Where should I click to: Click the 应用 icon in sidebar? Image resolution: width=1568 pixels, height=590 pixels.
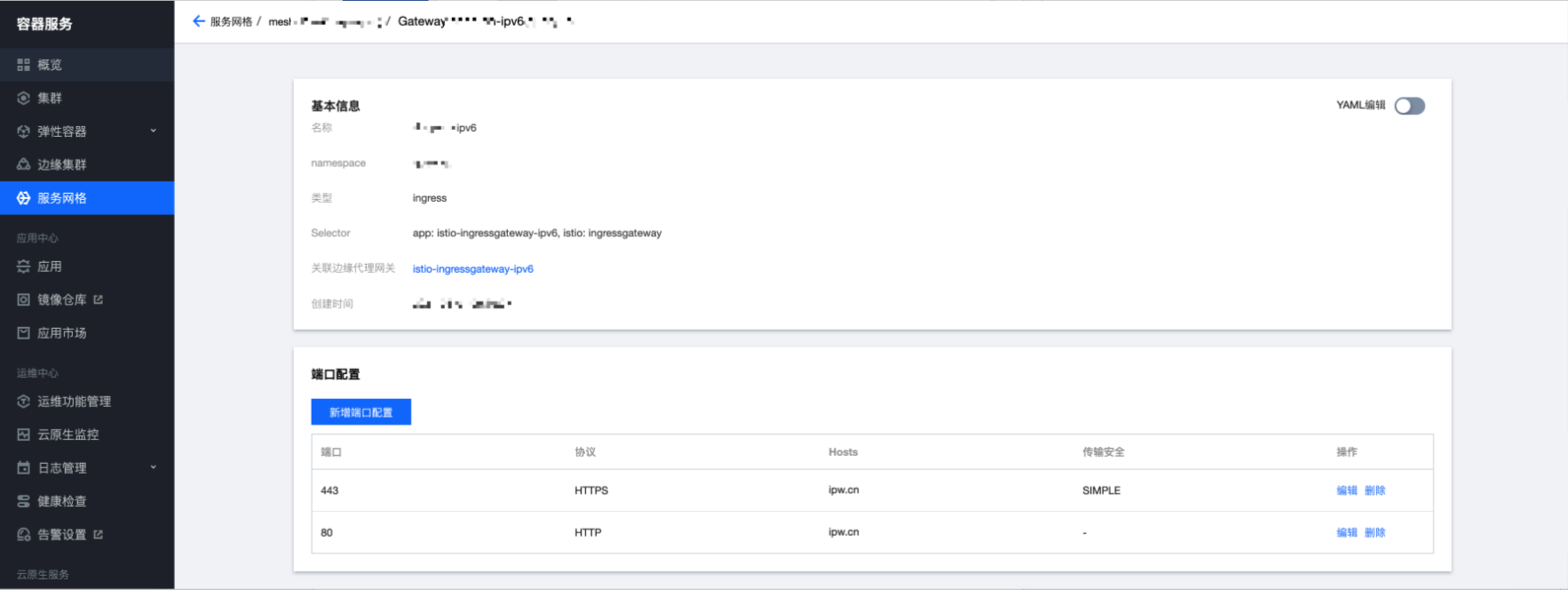[23, 267]
